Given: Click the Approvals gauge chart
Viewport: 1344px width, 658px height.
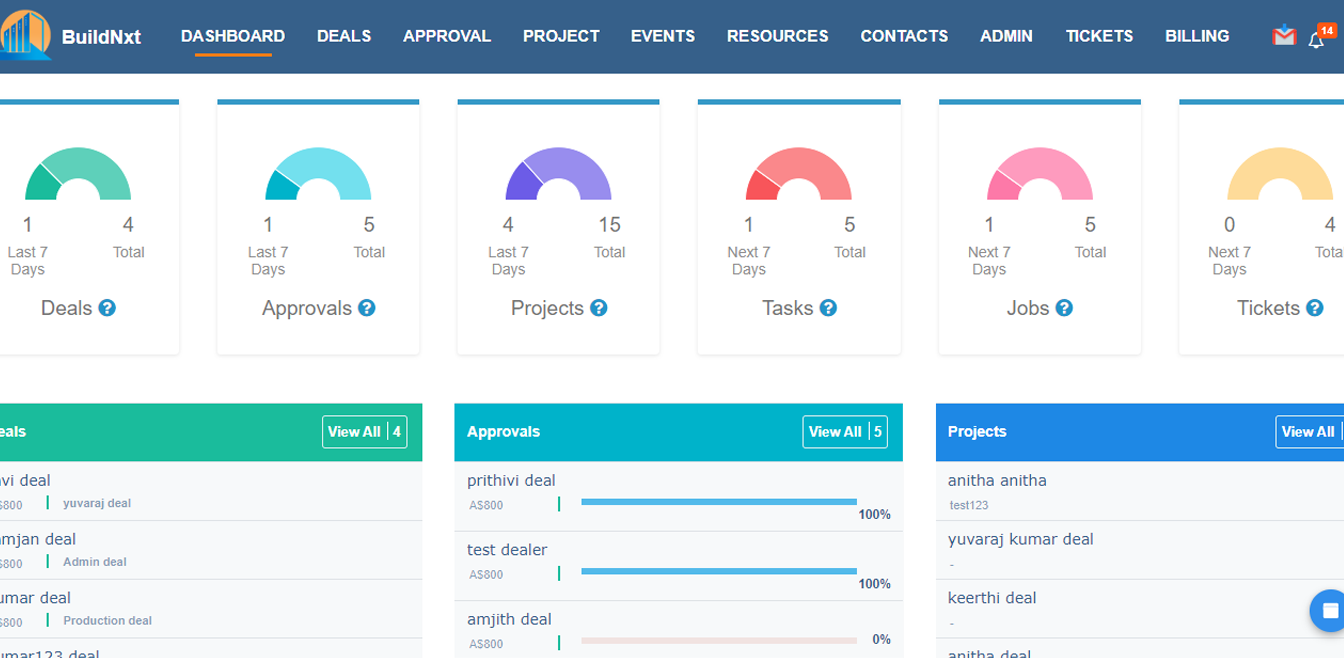Looking at the screenshot, I should point(318,174).
